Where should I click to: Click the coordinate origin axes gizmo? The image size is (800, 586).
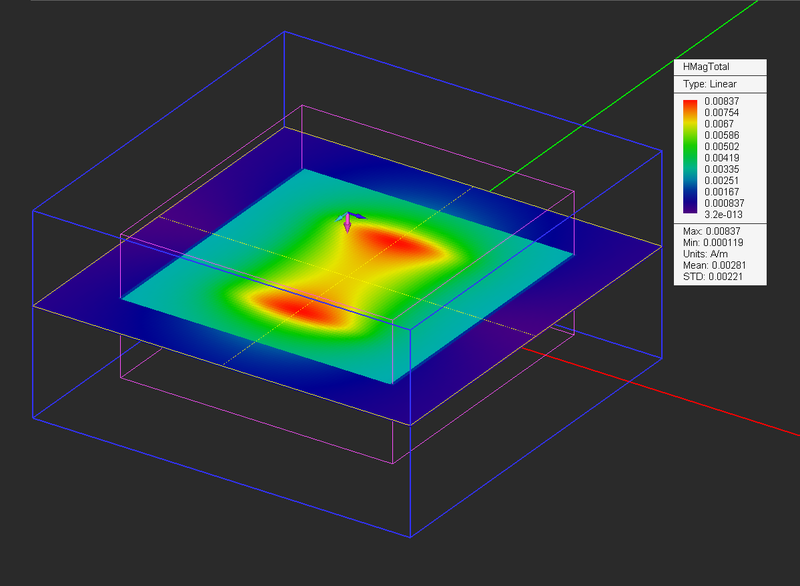pos(347,221)
